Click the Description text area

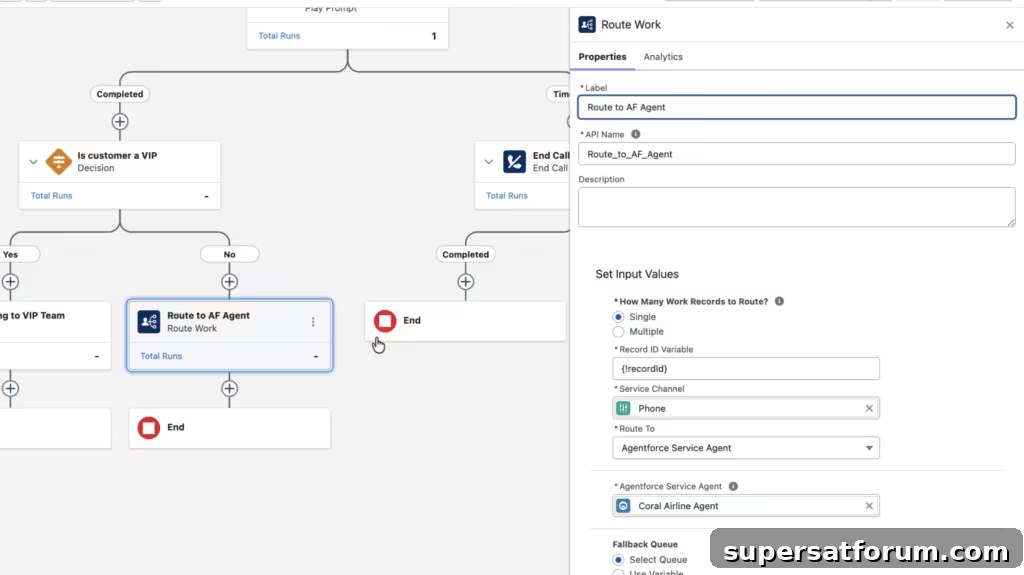797,207
